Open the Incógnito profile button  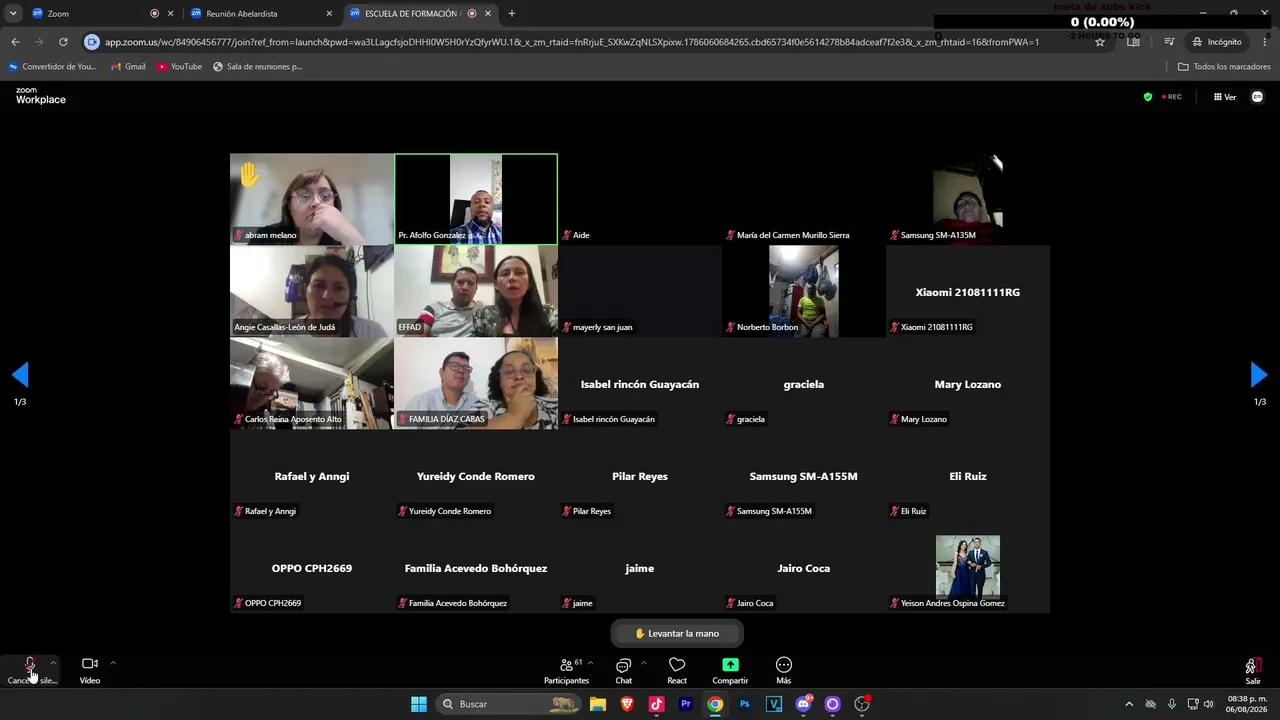pyautogui.click(x=1216, y=42)
